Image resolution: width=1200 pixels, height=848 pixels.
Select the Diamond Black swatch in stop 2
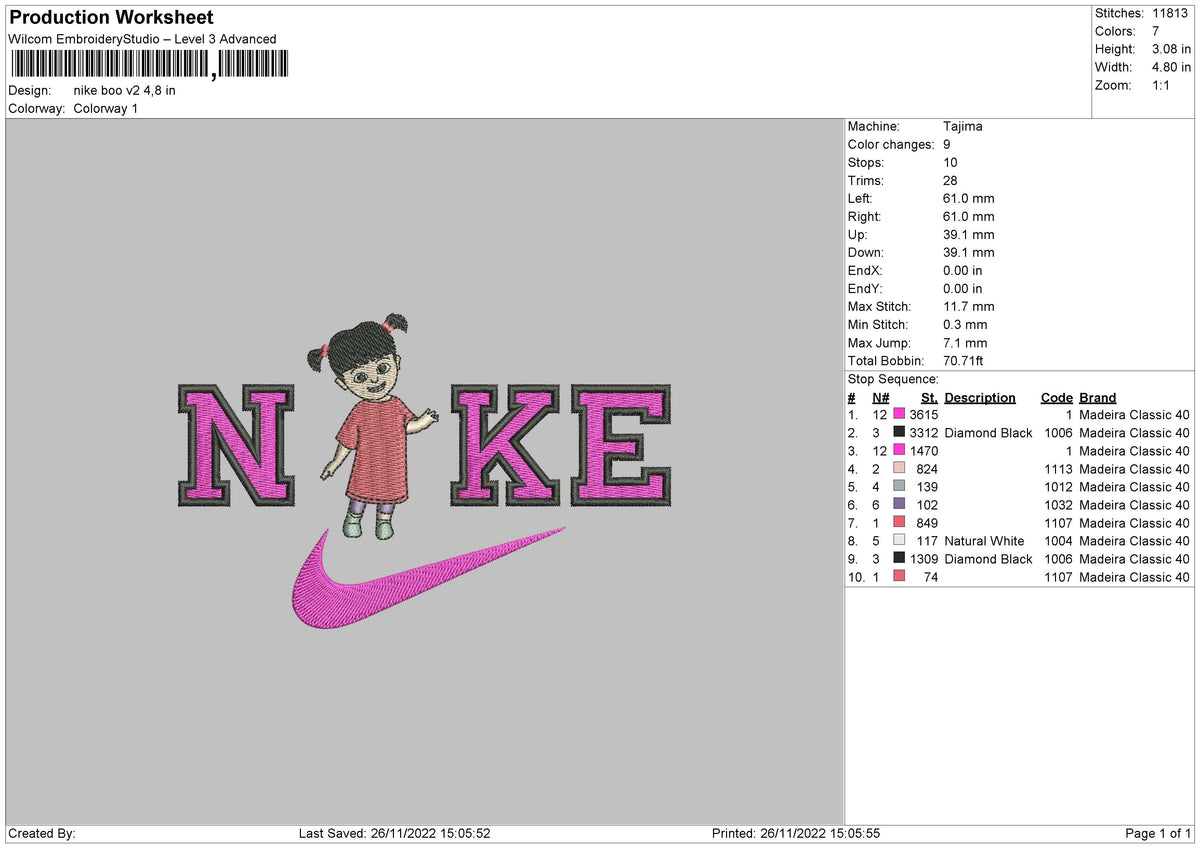point(900,433)
